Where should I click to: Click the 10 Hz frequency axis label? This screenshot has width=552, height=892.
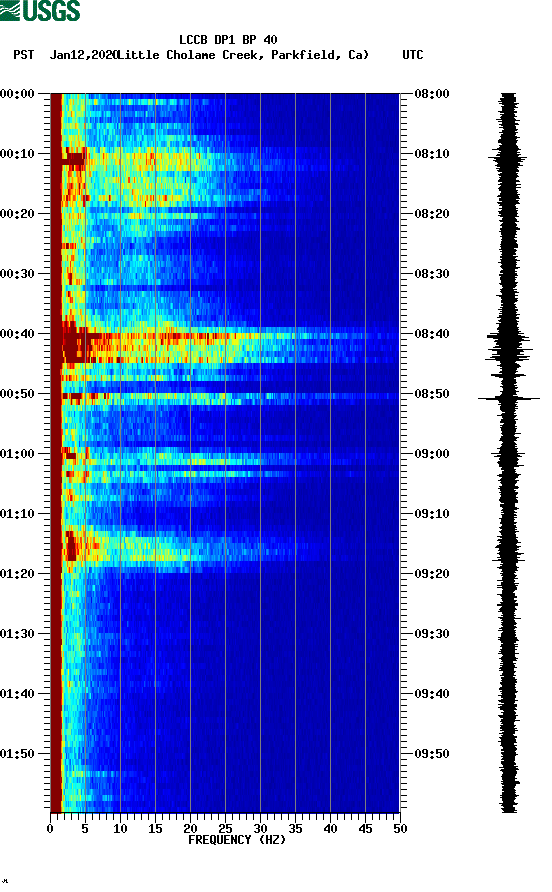tap(120, 829)
